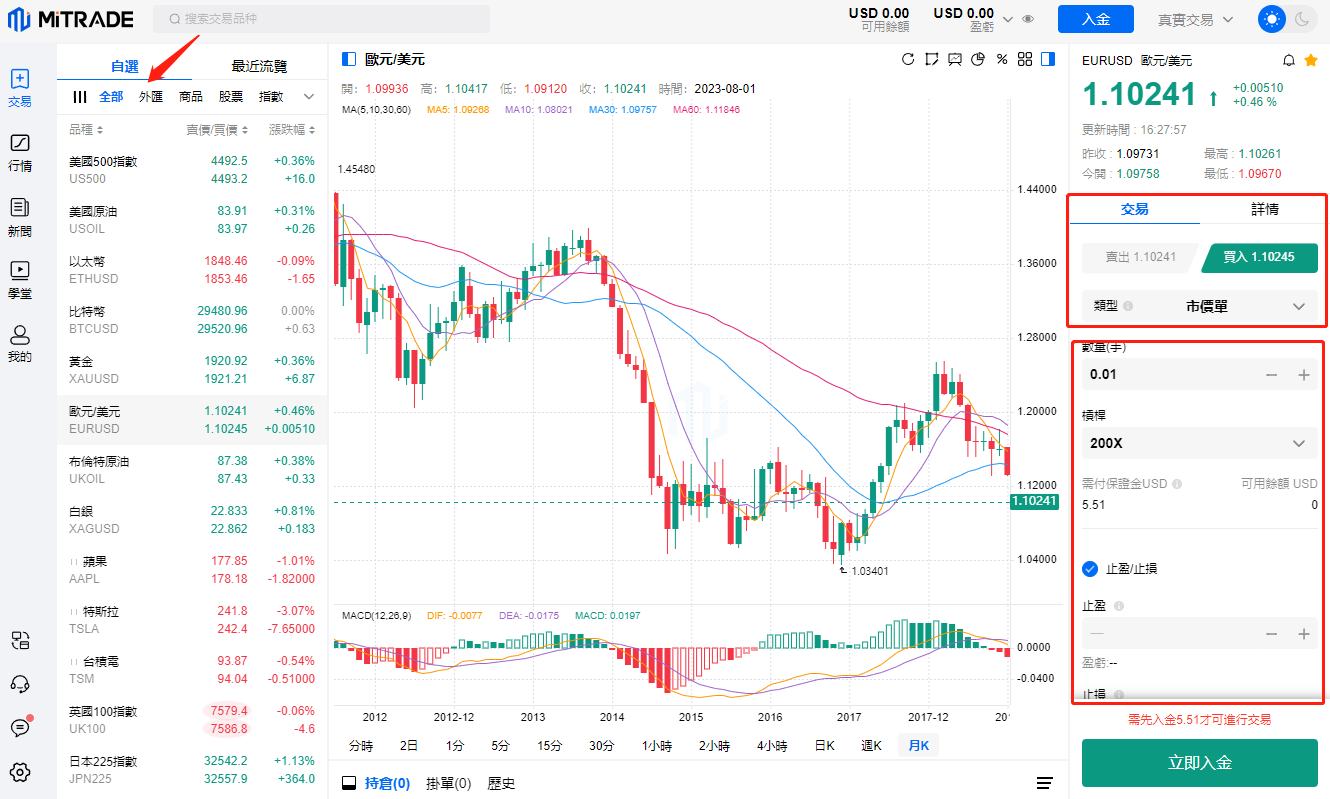Expand the 真實交易 account mode dropdown

click(1196, 19)
